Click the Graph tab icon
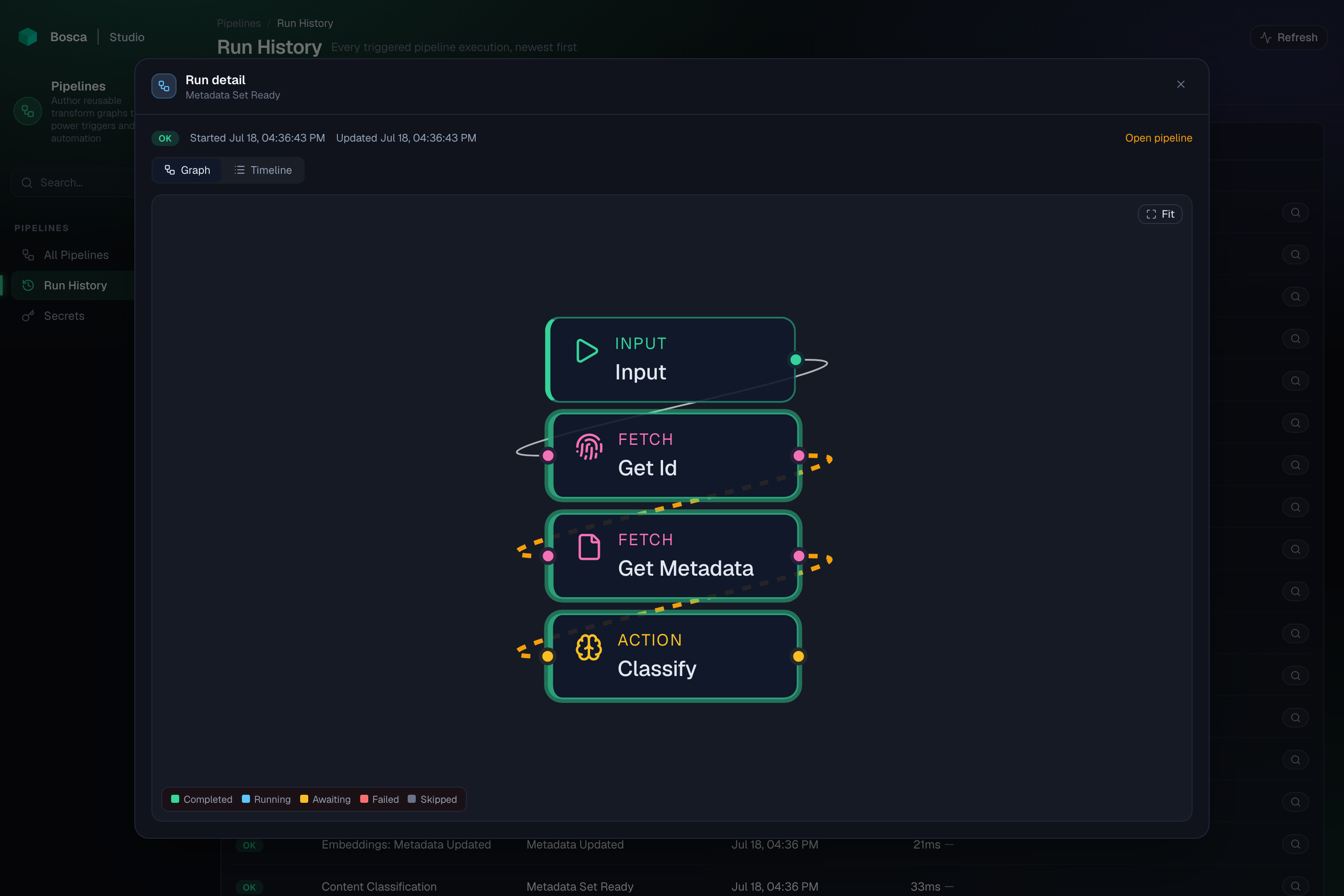Image resolution: width=1344 pixels, height=896 pixels. (x=170, y=170)
